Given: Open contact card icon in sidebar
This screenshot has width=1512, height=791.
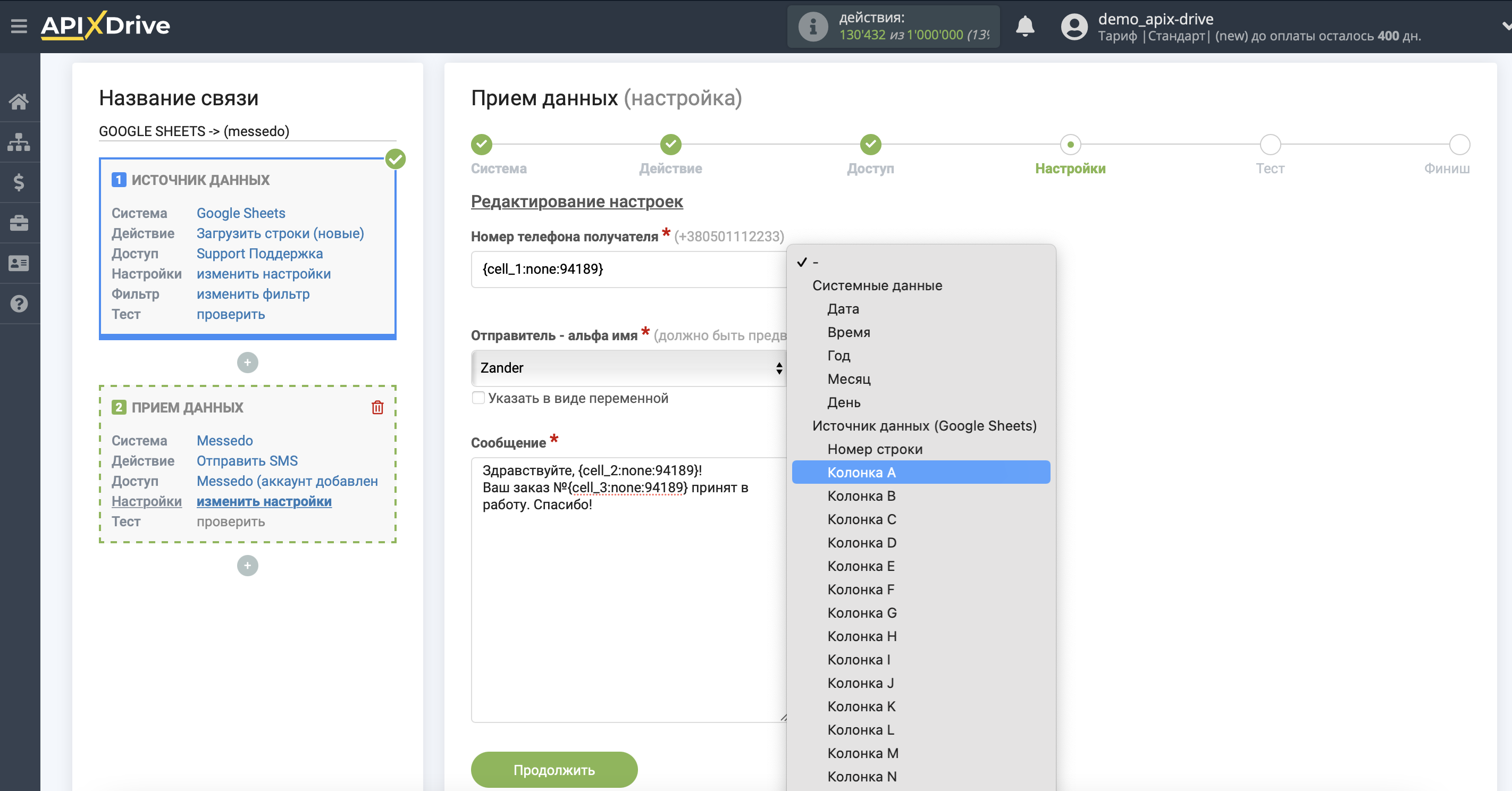Looking at the screenshot, I should coord(19,264).
